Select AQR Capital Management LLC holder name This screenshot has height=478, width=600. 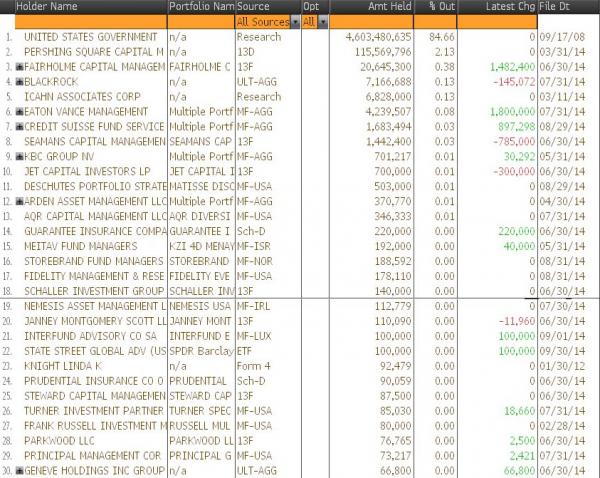point(95,216)
